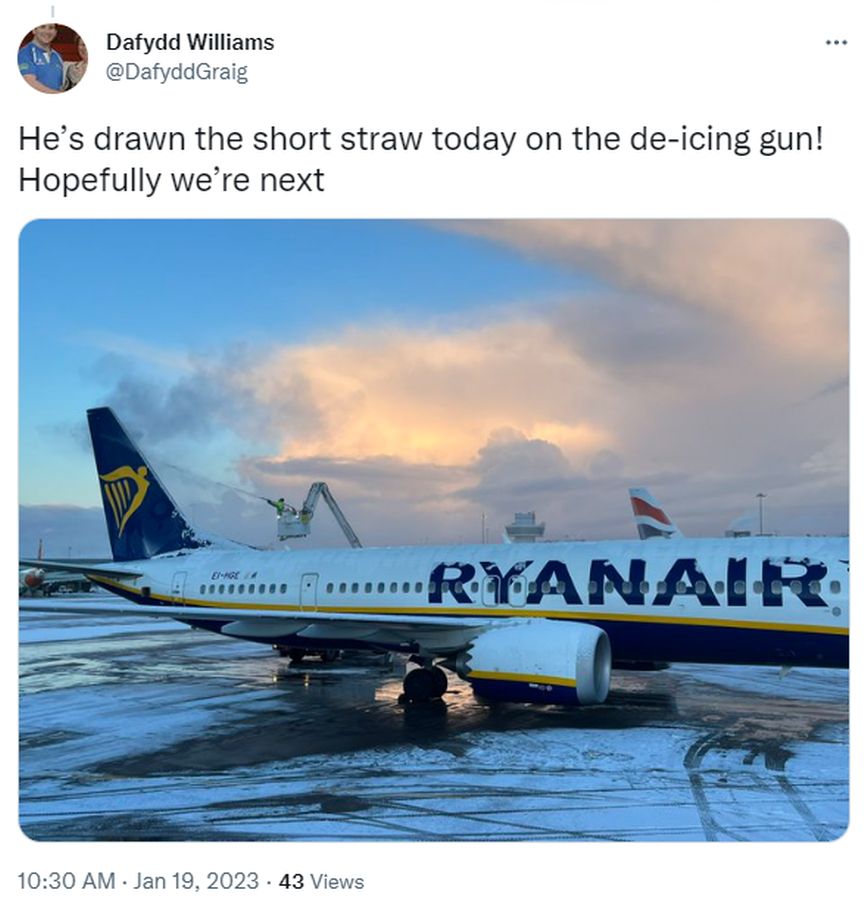Click the aircraft's jet engine

click(538, 661)
